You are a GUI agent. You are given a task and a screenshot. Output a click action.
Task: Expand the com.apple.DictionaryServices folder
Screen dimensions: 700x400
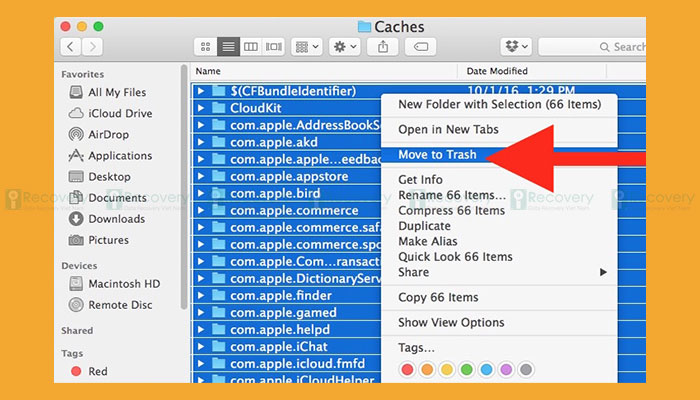(x=201, y=279)
